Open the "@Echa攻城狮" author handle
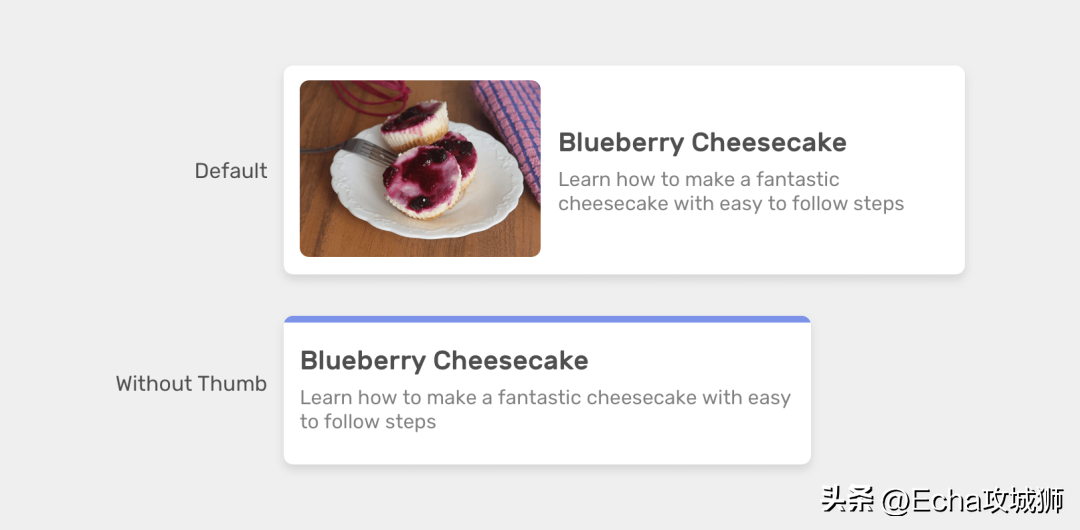The height and width of the screenshot is (530, 1080). [970, 499]
